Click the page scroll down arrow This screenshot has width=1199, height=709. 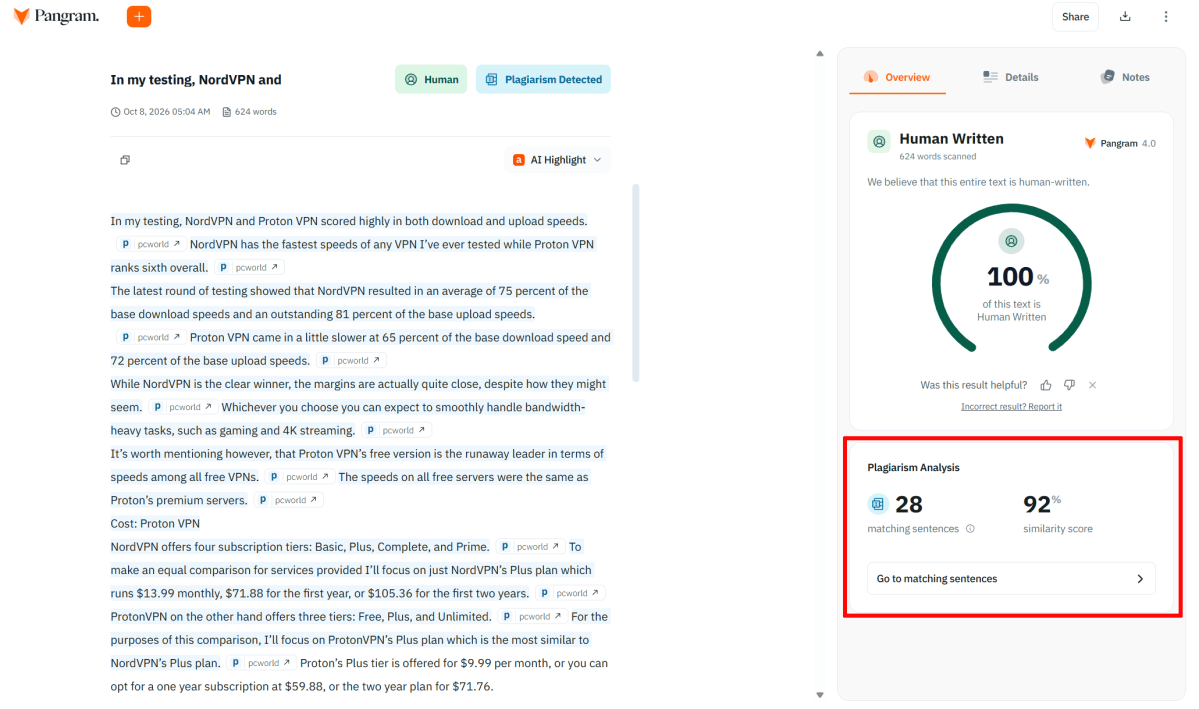(820, 695)
